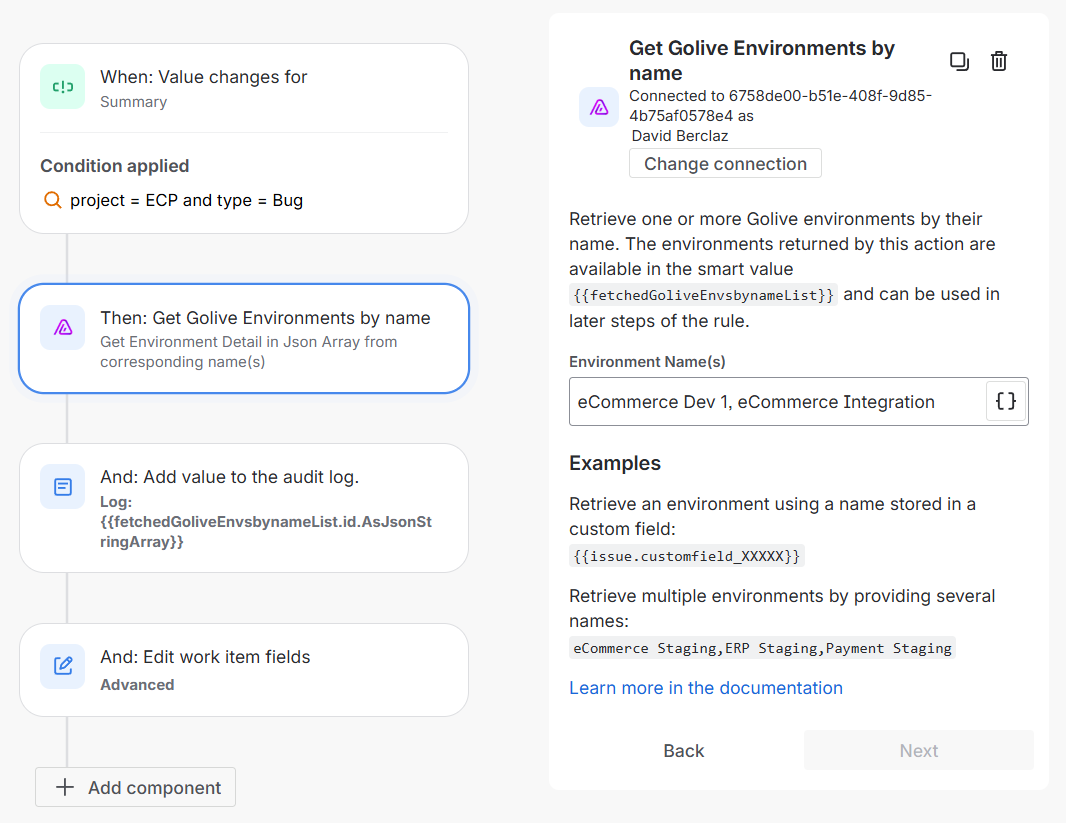Click the Edit work item pencil icon

click(62, 666)
